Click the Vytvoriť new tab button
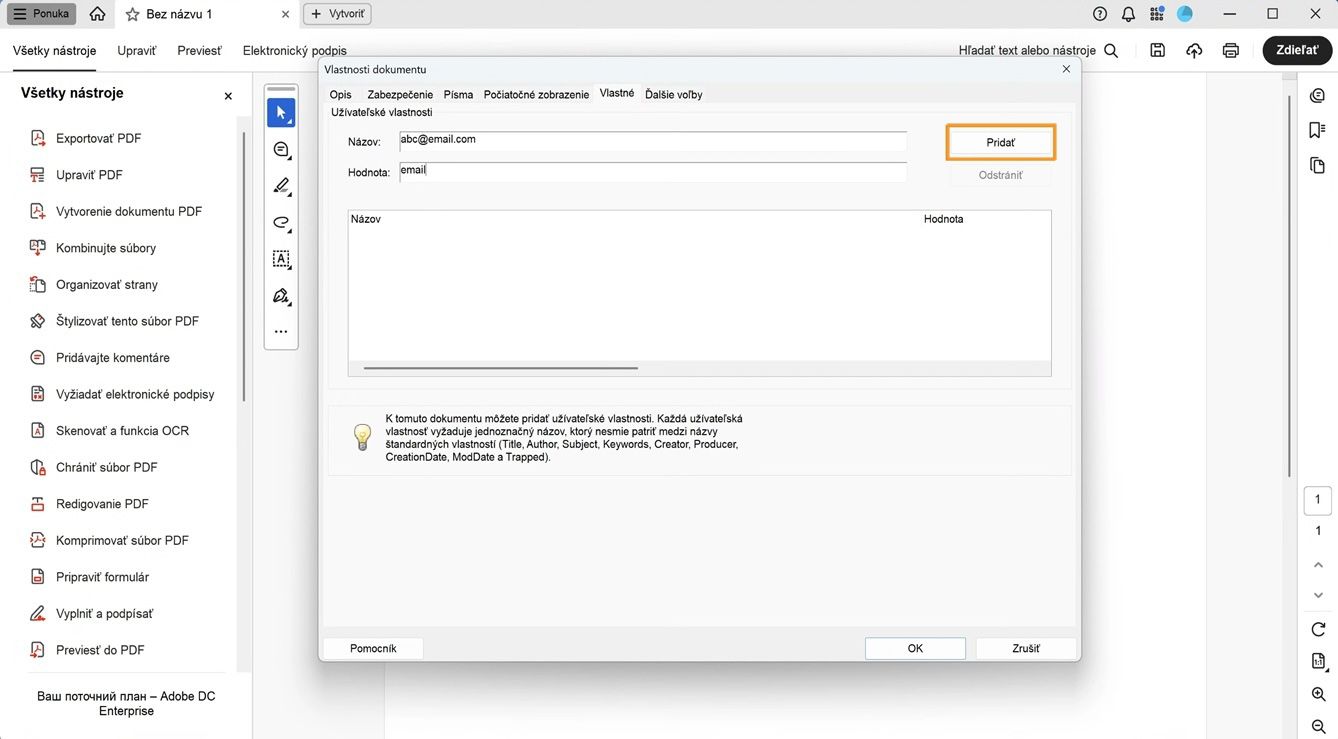Viewport: 1338px width, 739px height. pos(338,14)
